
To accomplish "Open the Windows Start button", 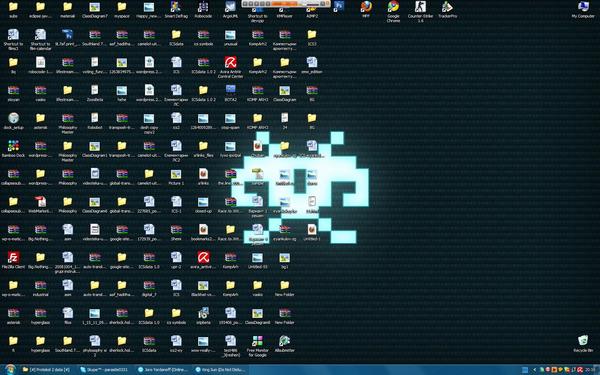I will (9, 370).
